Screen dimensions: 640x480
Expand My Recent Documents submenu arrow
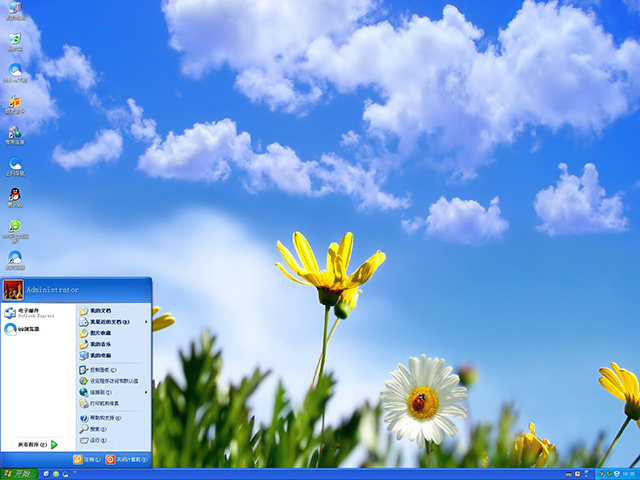pyautogui.click(x=147, y=322)
